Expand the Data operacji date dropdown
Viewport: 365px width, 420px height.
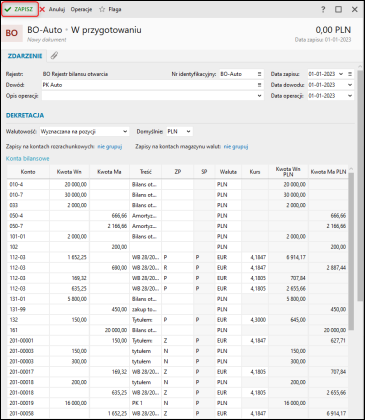pos(350,96)
